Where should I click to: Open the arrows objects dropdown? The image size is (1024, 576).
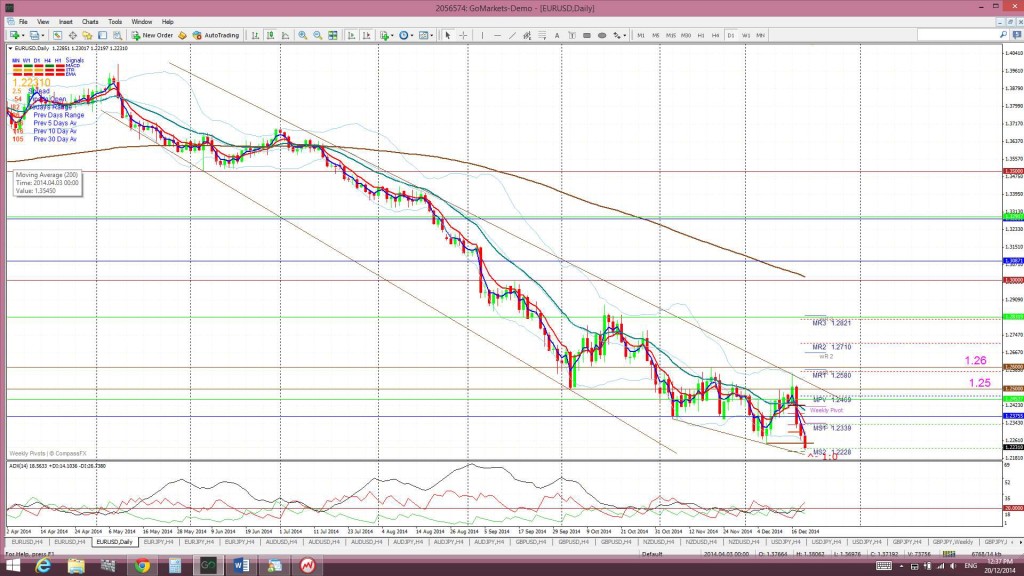[x=619, y=35]
